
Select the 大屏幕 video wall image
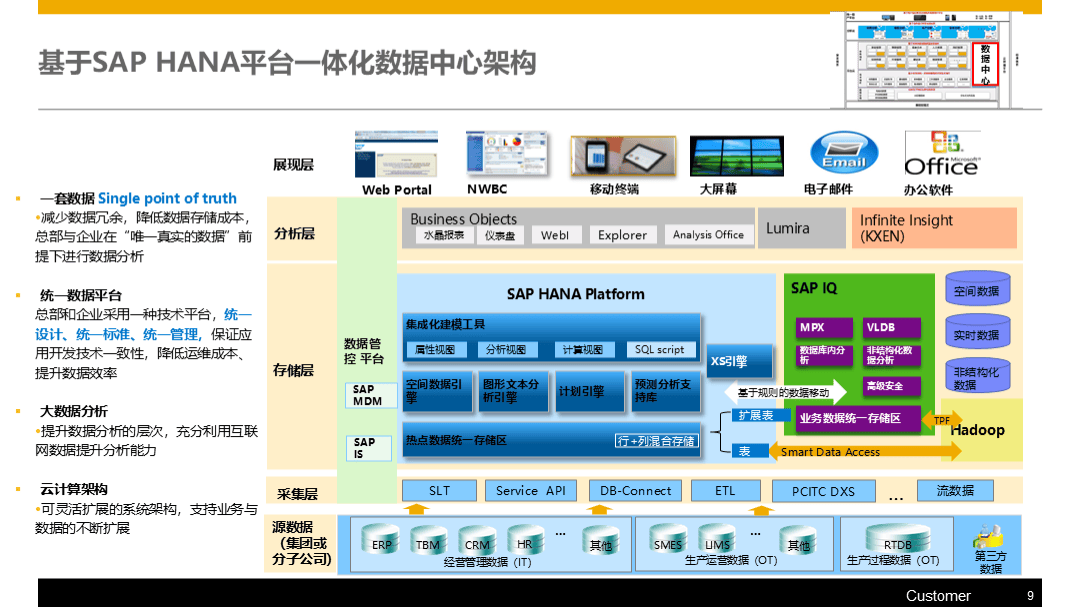point(736,156)
